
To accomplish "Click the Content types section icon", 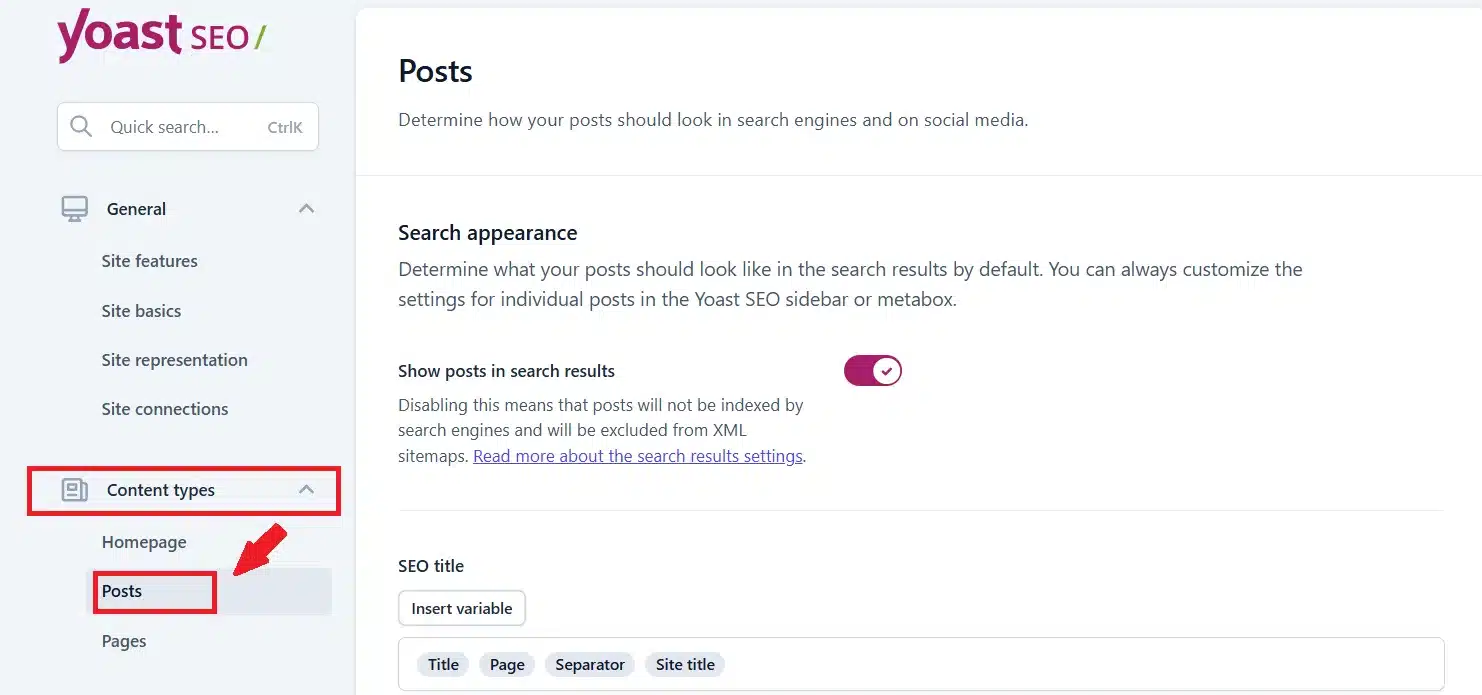I will click(x=73, y=490).
